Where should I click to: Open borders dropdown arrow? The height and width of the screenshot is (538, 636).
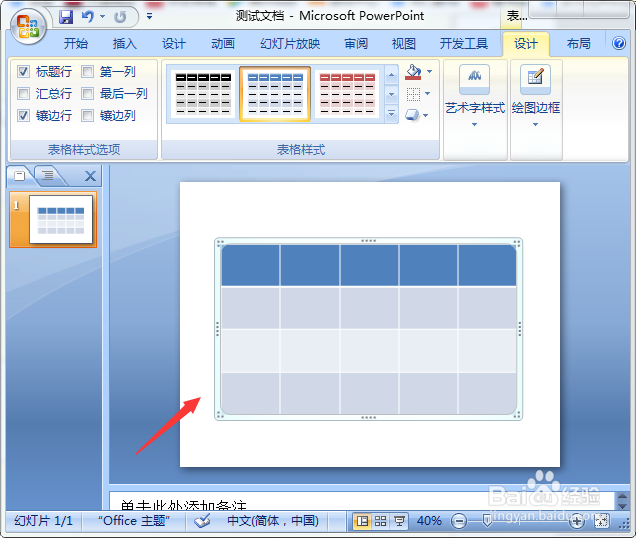point(428,94)
